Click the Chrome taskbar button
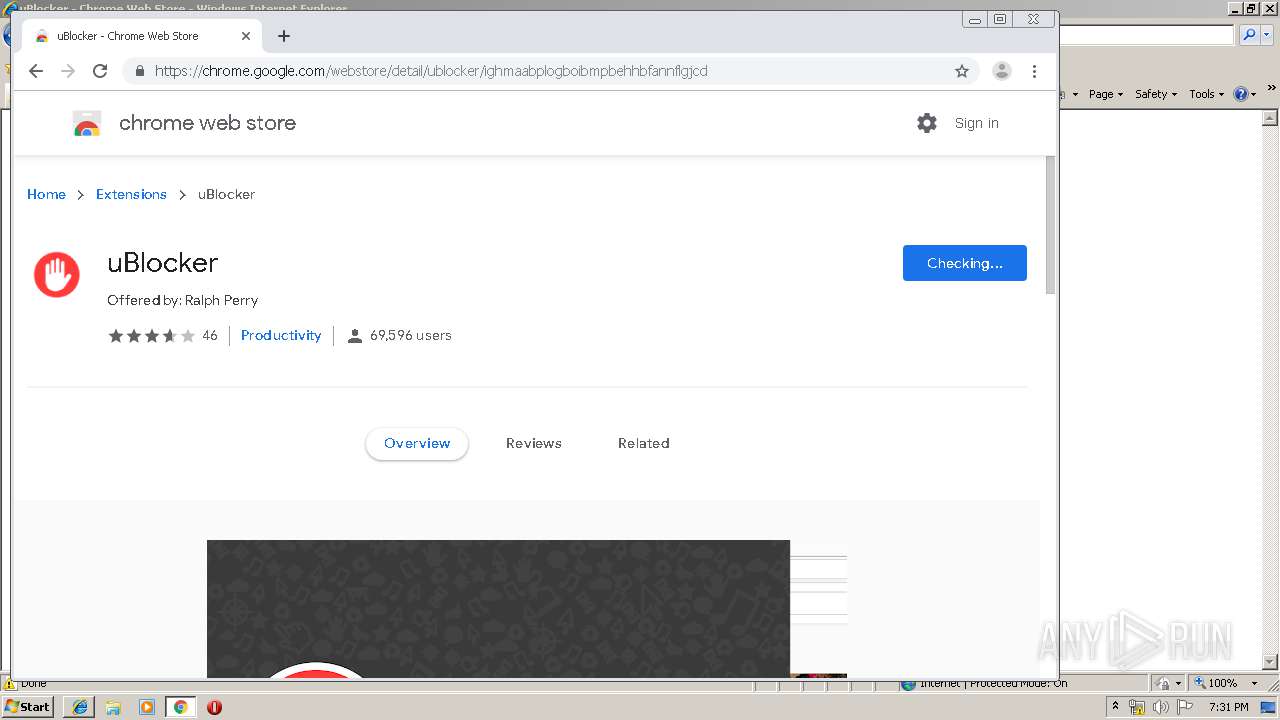The height and width of the screenshot is (720, 1280). point(180,707)
